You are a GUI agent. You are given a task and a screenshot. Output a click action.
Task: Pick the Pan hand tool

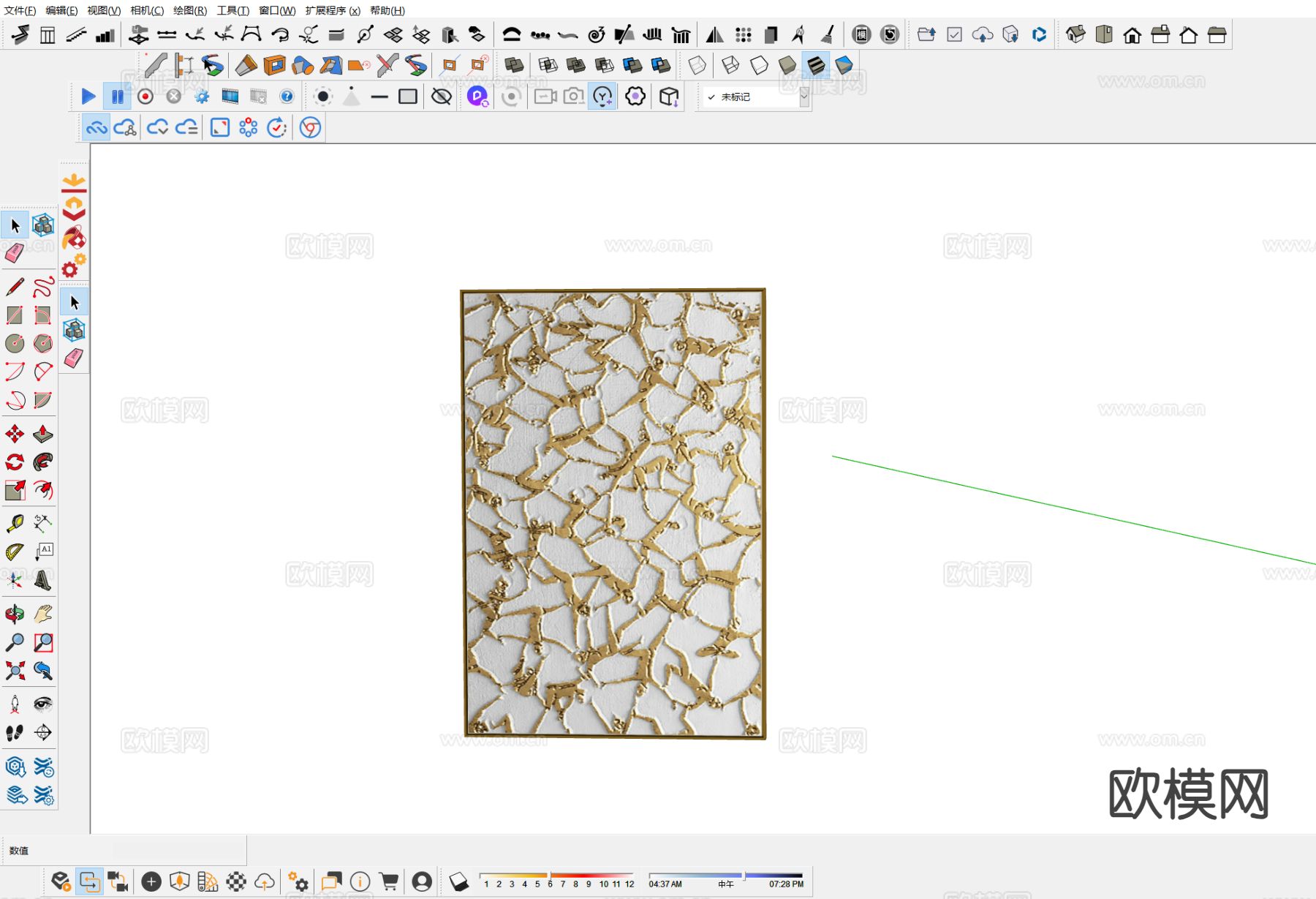(x=43, y=614)
